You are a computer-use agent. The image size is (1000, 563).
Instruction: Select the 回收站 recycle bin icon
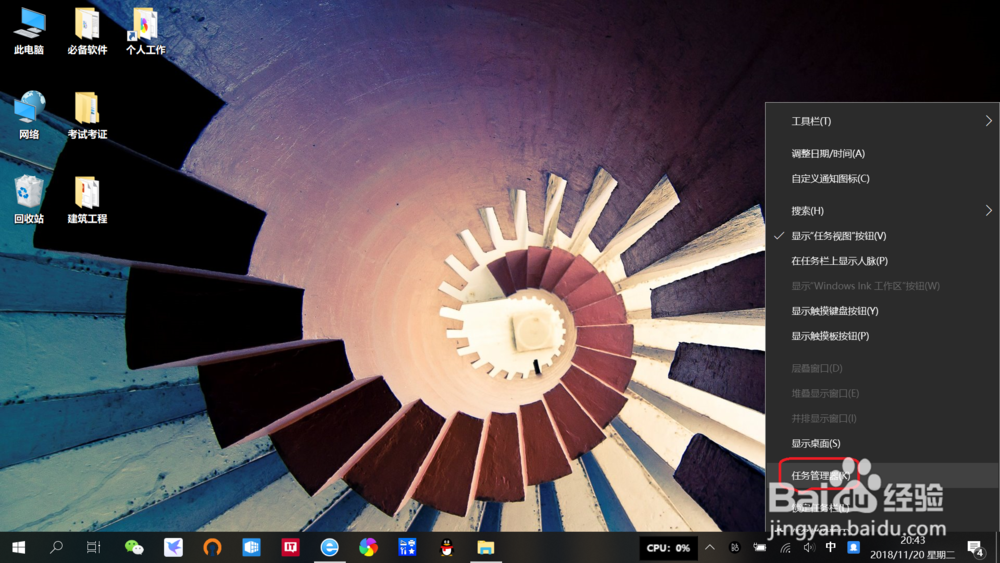coord(29,199)
